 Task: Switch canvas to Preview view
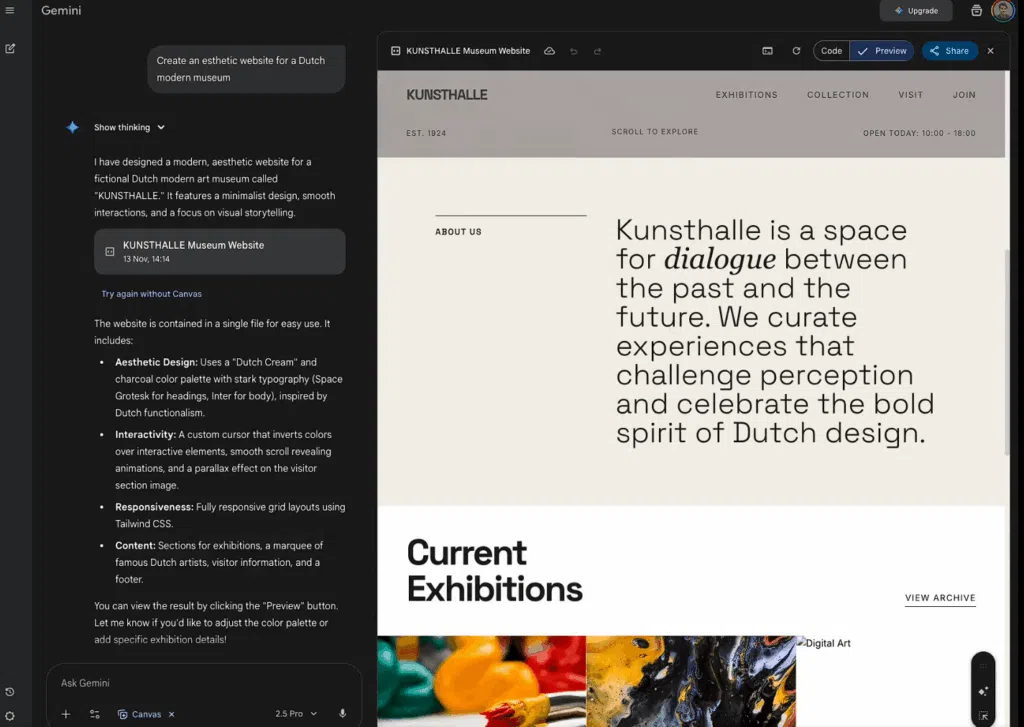pyautogui.click(x=882, y=51)
